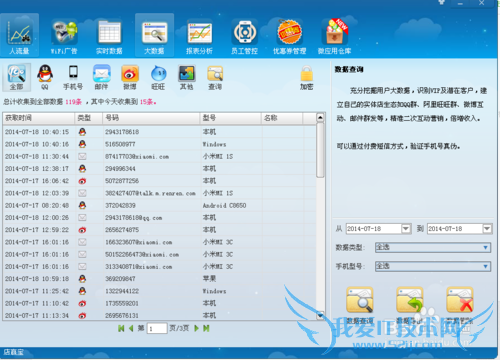The width and height of the screenshot is (500, 360).
Task: Minimize the application window
Action: coord(460,3)
